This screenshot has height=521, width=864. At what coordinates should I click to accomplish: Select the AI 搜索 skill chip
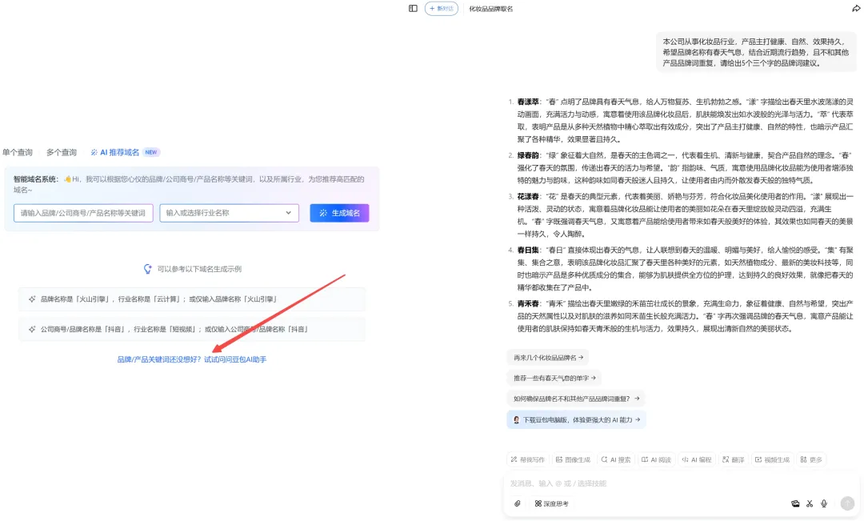(x=615, y=459)
